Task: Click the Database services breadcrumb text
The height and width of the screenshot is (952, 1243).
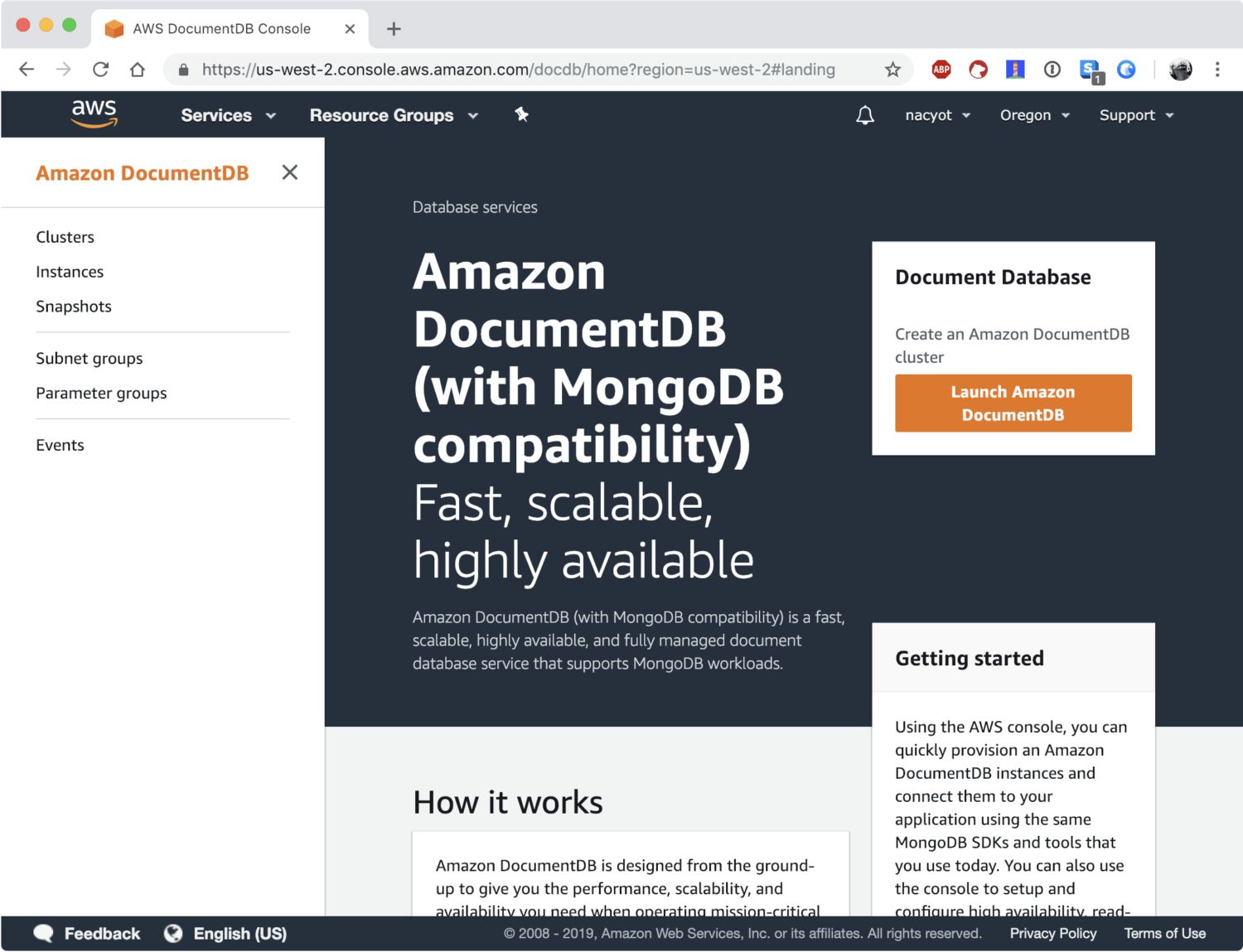Action: coord(475,207)
